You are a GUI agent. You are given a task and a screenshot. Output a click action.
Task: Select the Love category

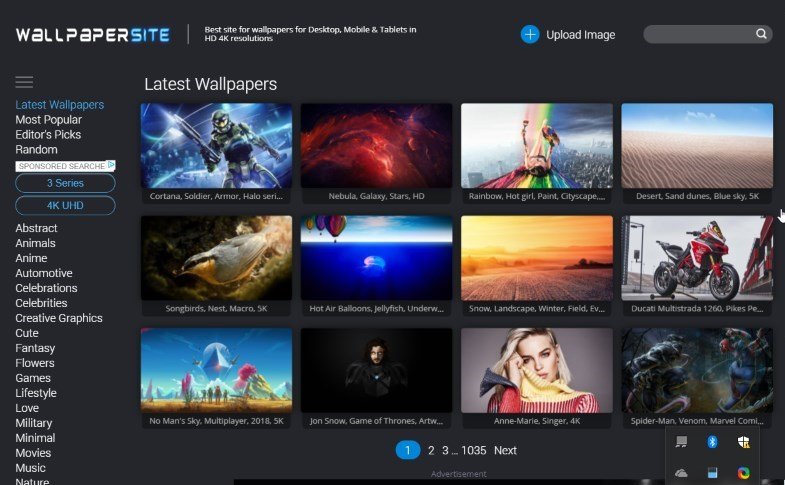(27, 408)
